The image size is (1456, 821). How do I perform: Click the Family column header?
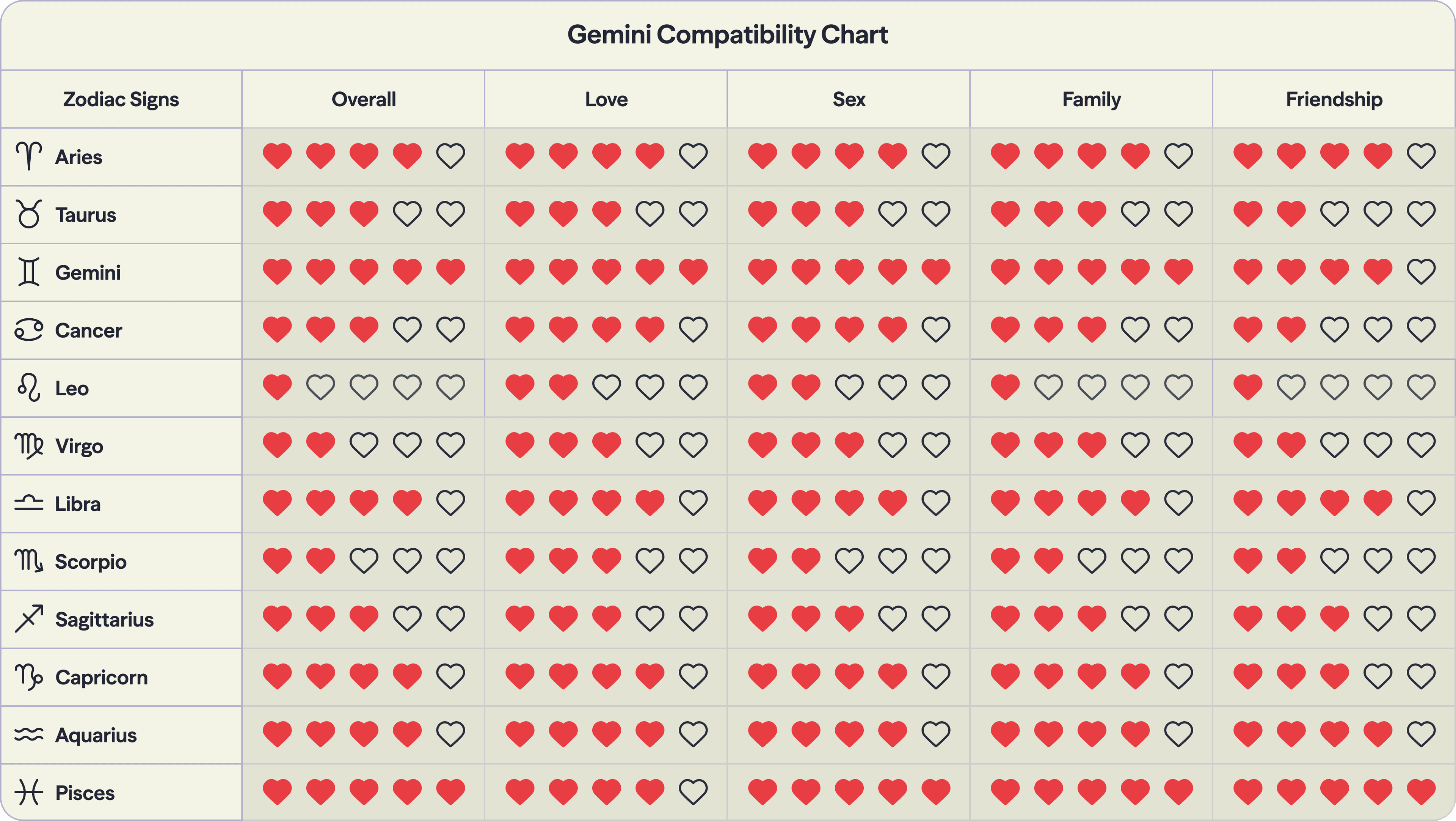pyautogui.click(x=1092, y=99)
